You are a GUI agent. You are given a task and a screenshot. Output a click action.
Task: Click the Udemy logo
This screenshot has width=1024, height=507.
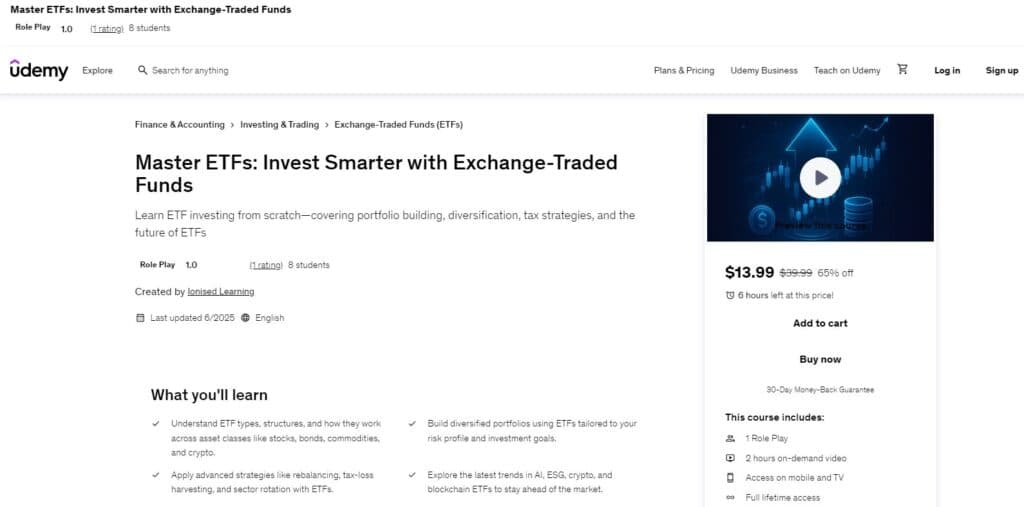pyautogui.click(x=39, y=70)
